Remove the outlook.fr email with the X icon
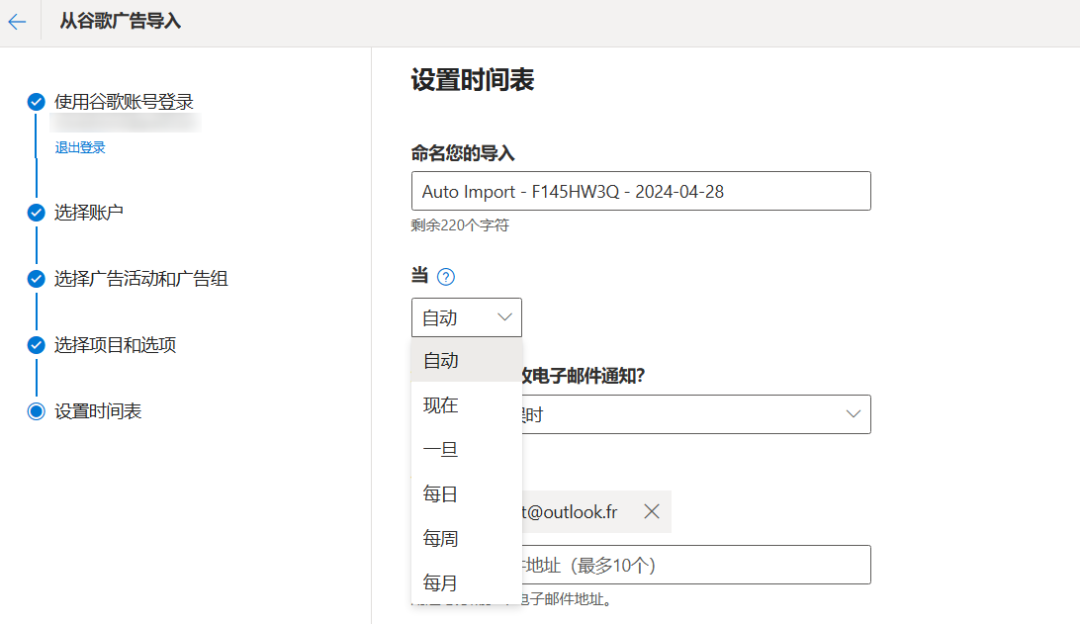 point(652,511)
